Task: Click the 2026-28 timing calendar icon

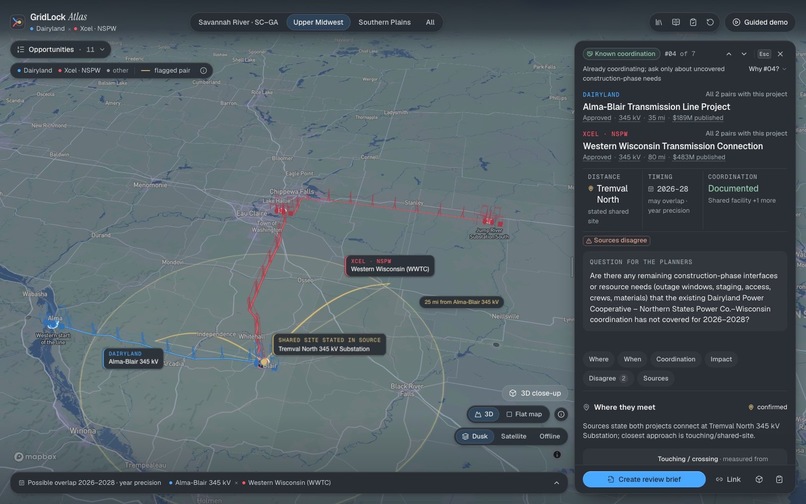Action: click(x=651, y=189)
